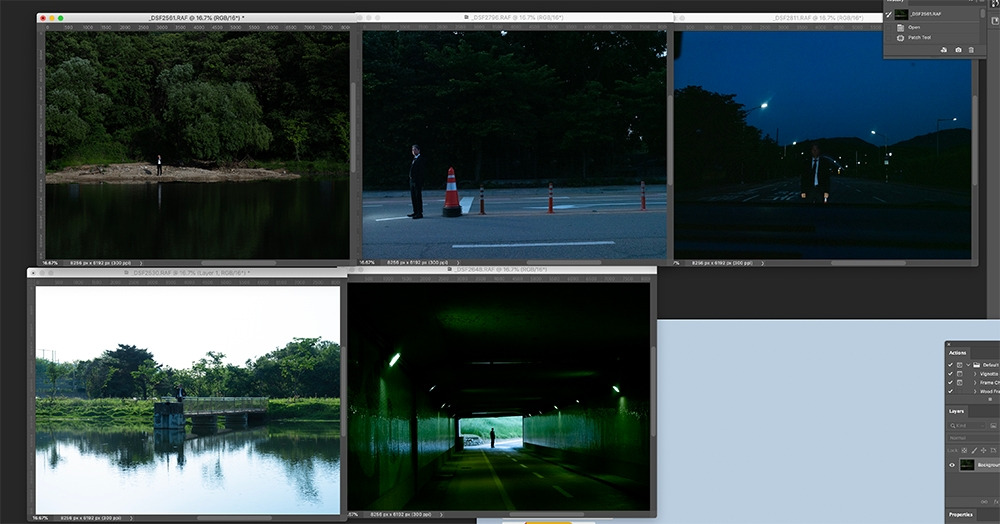Enable pixel layer filter icon in Layers
1000x524 pixels.
(x=994, y=425)
